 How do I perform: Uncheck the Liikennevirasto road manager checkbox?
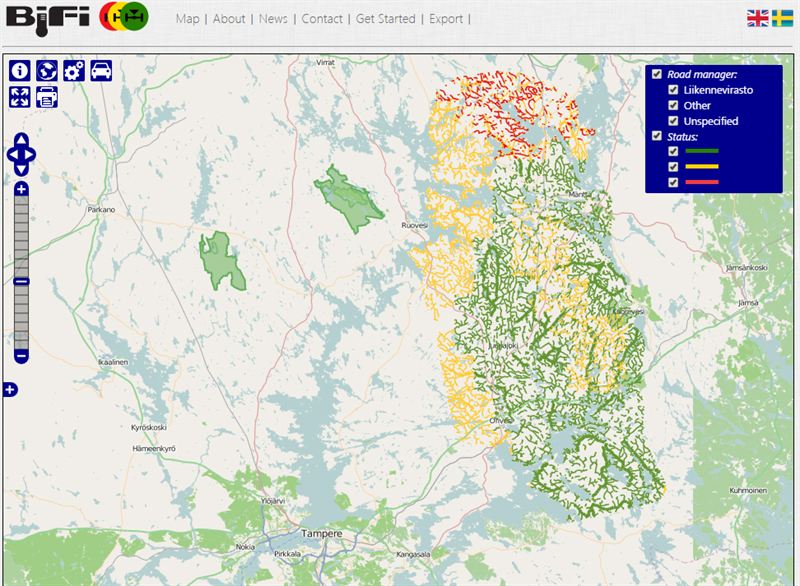click(673, 90)
